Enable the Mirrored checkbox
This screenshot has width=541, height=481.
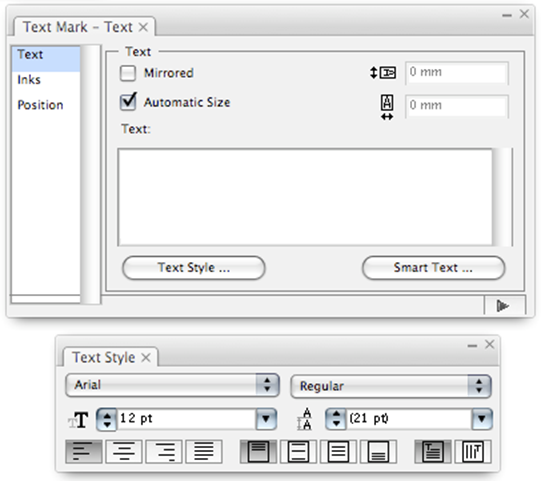[128, 73]
